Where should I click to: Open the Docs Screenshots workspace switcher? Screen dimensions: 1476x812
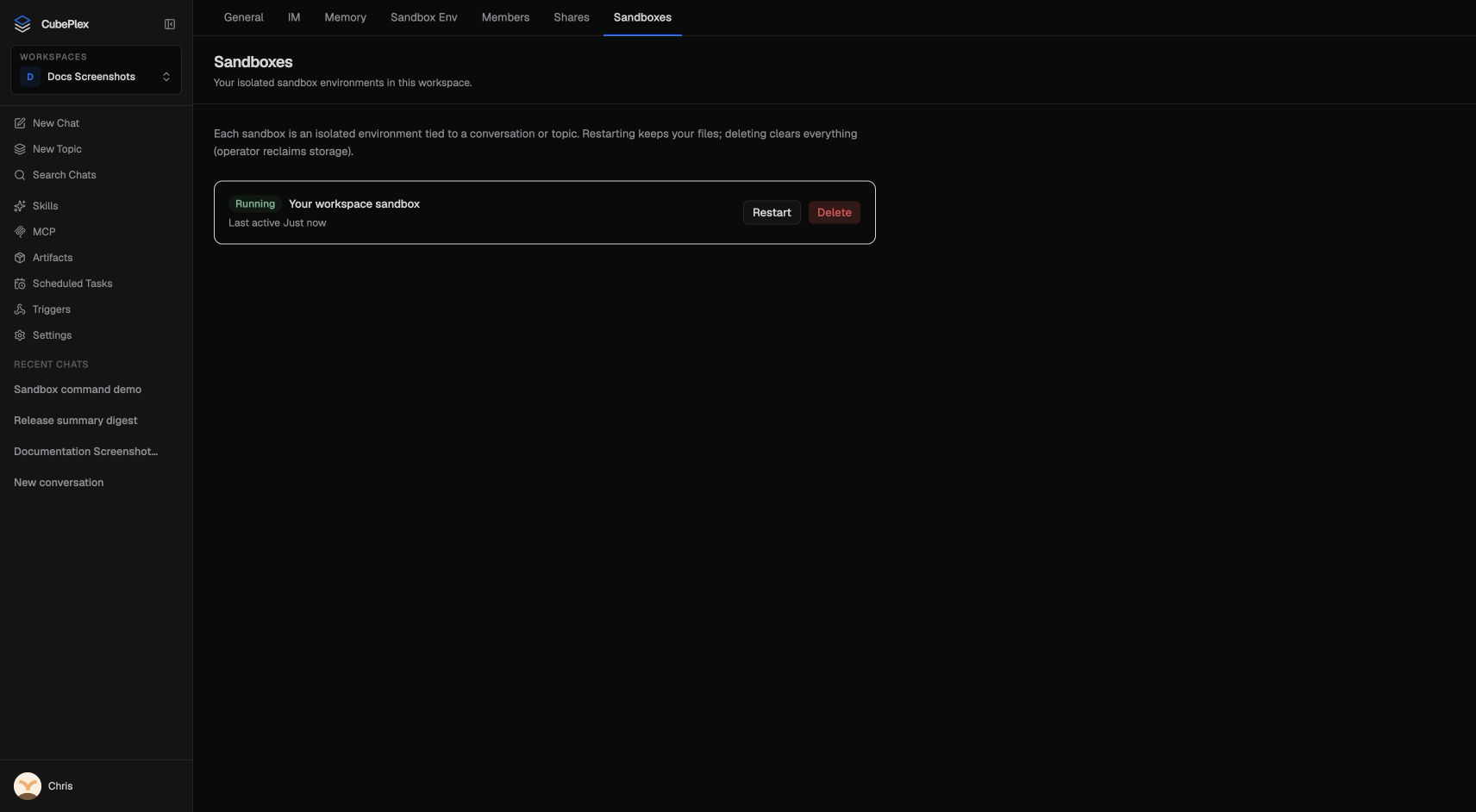[x=96, y=70]
